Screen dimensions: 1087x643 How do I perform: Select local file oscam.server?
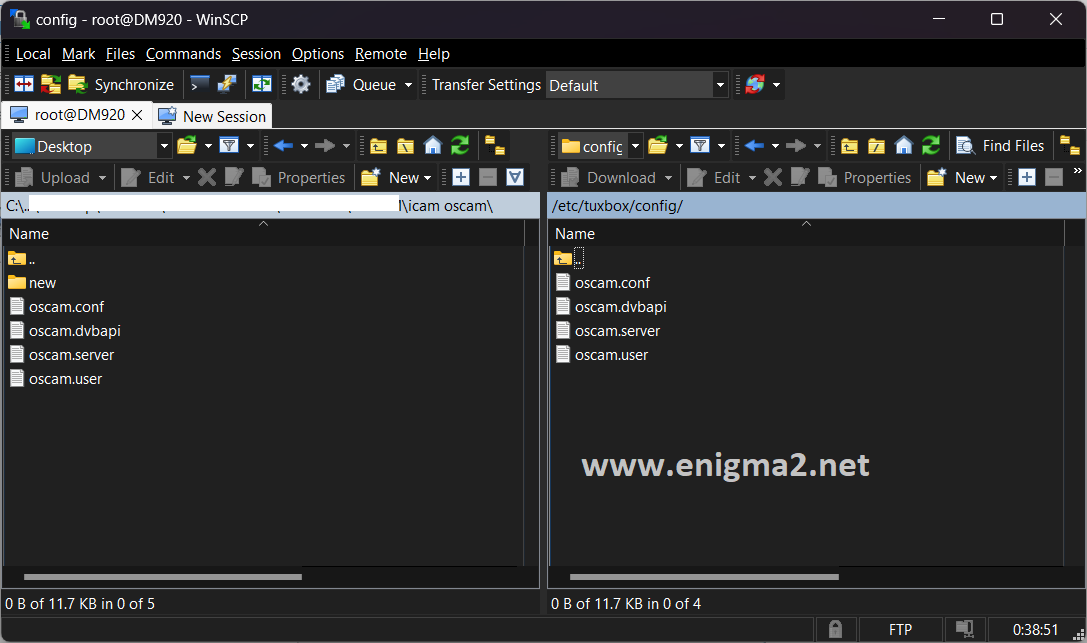62,355
